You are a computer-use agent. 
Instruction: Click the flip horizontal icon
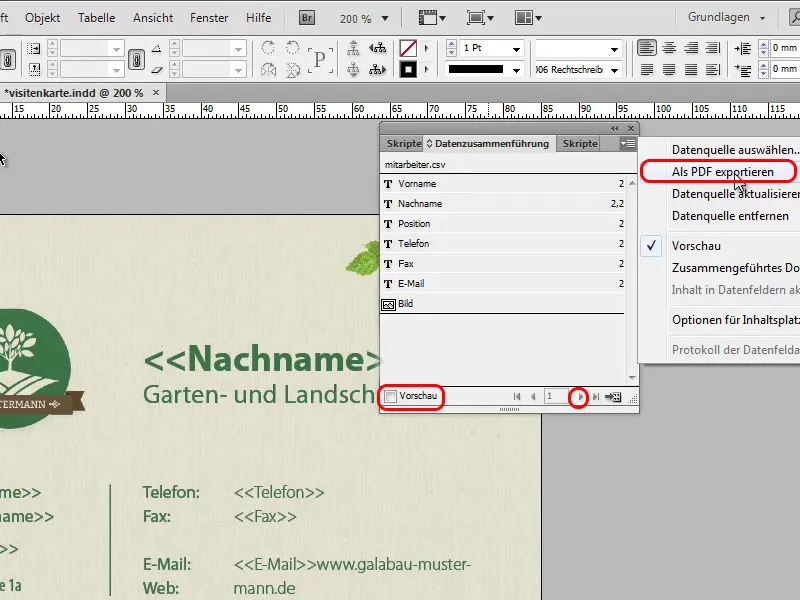click(268, 68)
